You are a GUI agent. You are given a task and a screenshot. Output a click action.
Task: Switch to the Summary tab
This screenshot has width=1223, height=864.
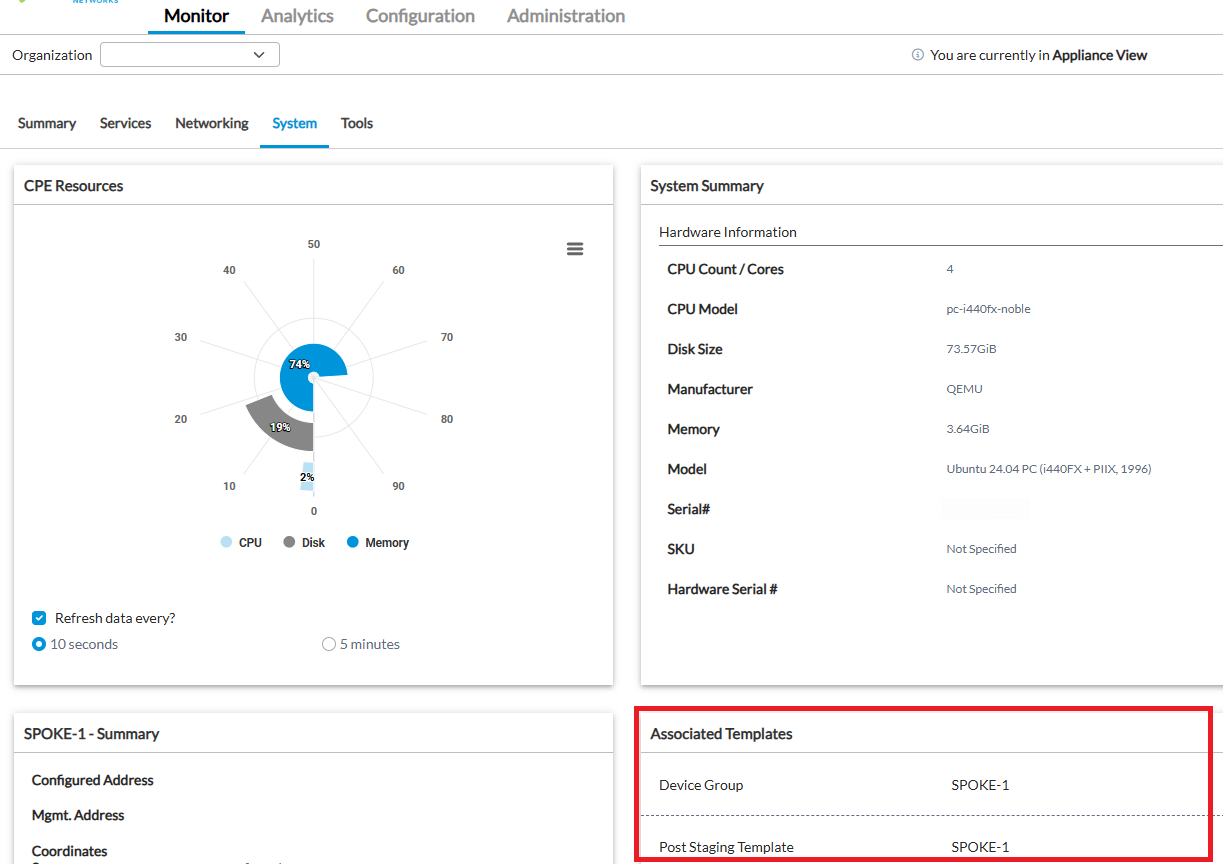coord(47,123)
